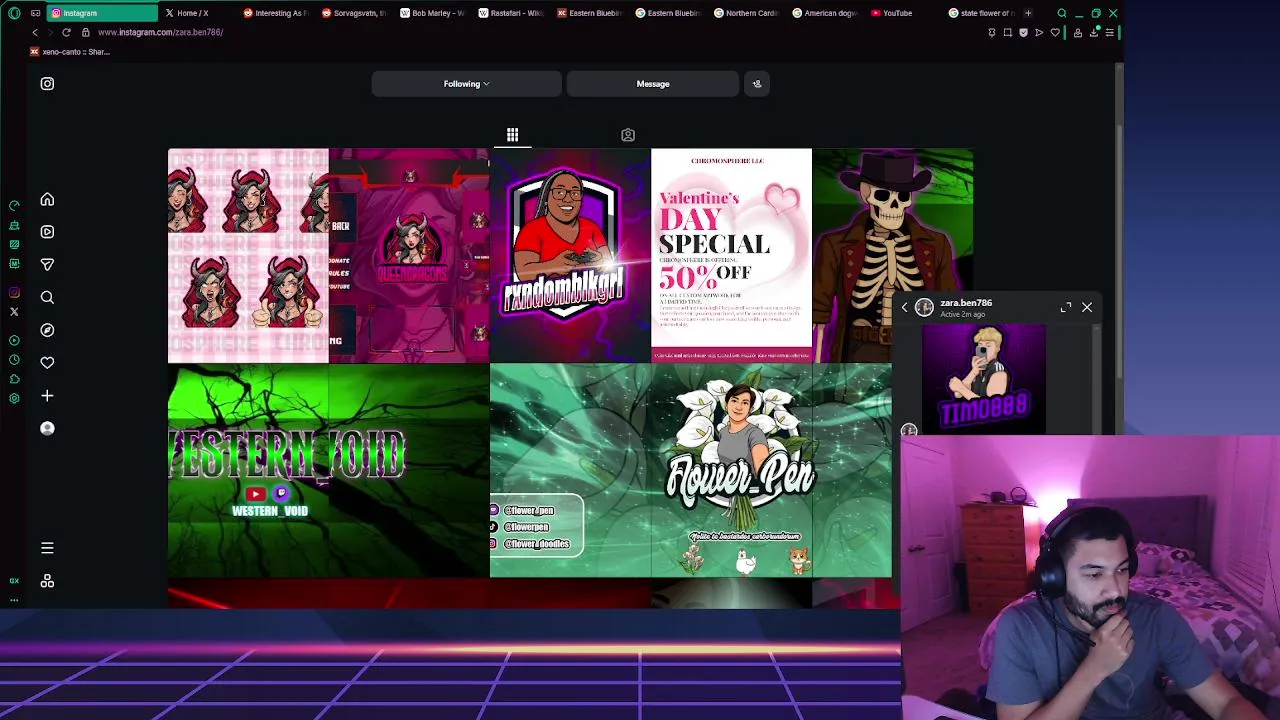The image size is (1280, 720).
Task: Open the Following dropdown button
Action: (466, 84)
